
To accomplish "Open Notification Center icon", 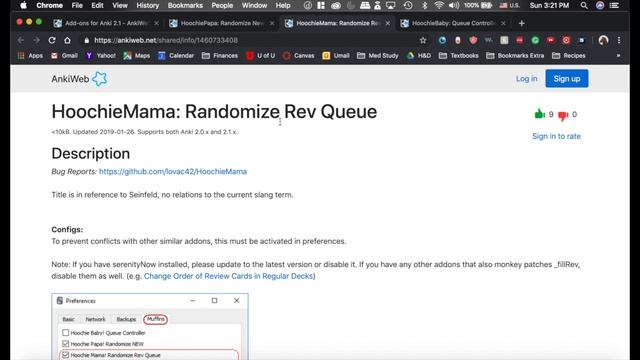I will click(x=614, y=5).
